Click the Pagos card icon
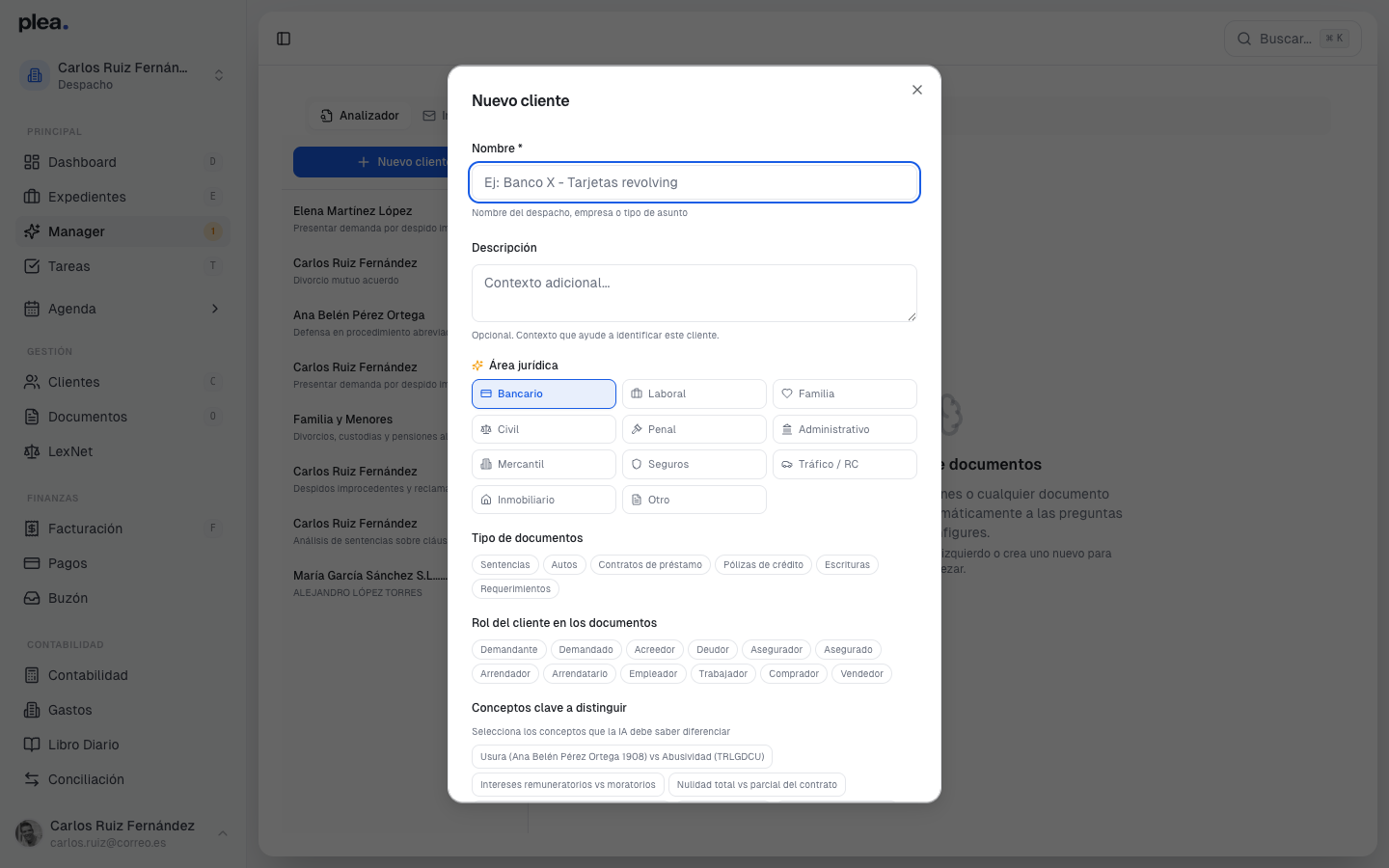Screen dimensions: 1389x868 pos(32,563)
